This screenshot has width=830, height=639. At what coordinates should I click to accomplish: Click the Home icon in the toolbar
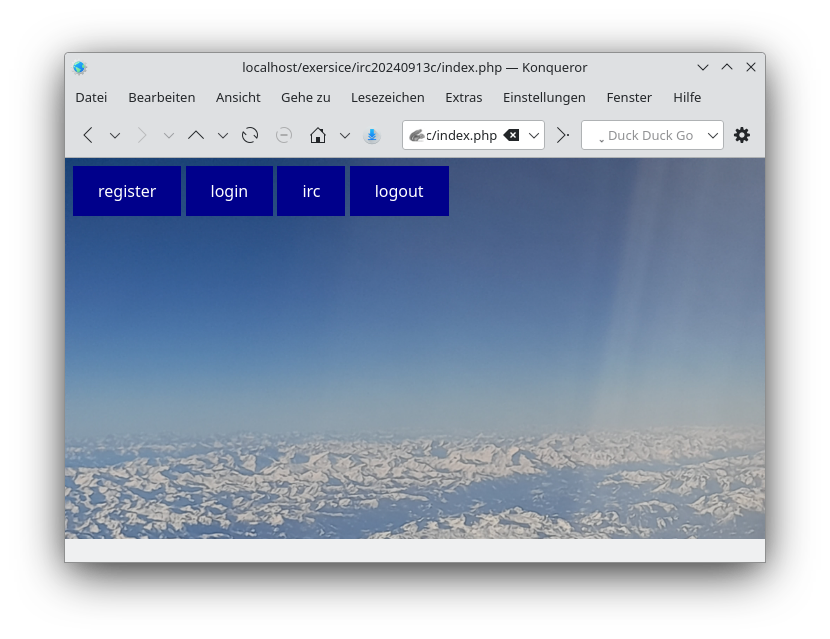coord(317,135)
